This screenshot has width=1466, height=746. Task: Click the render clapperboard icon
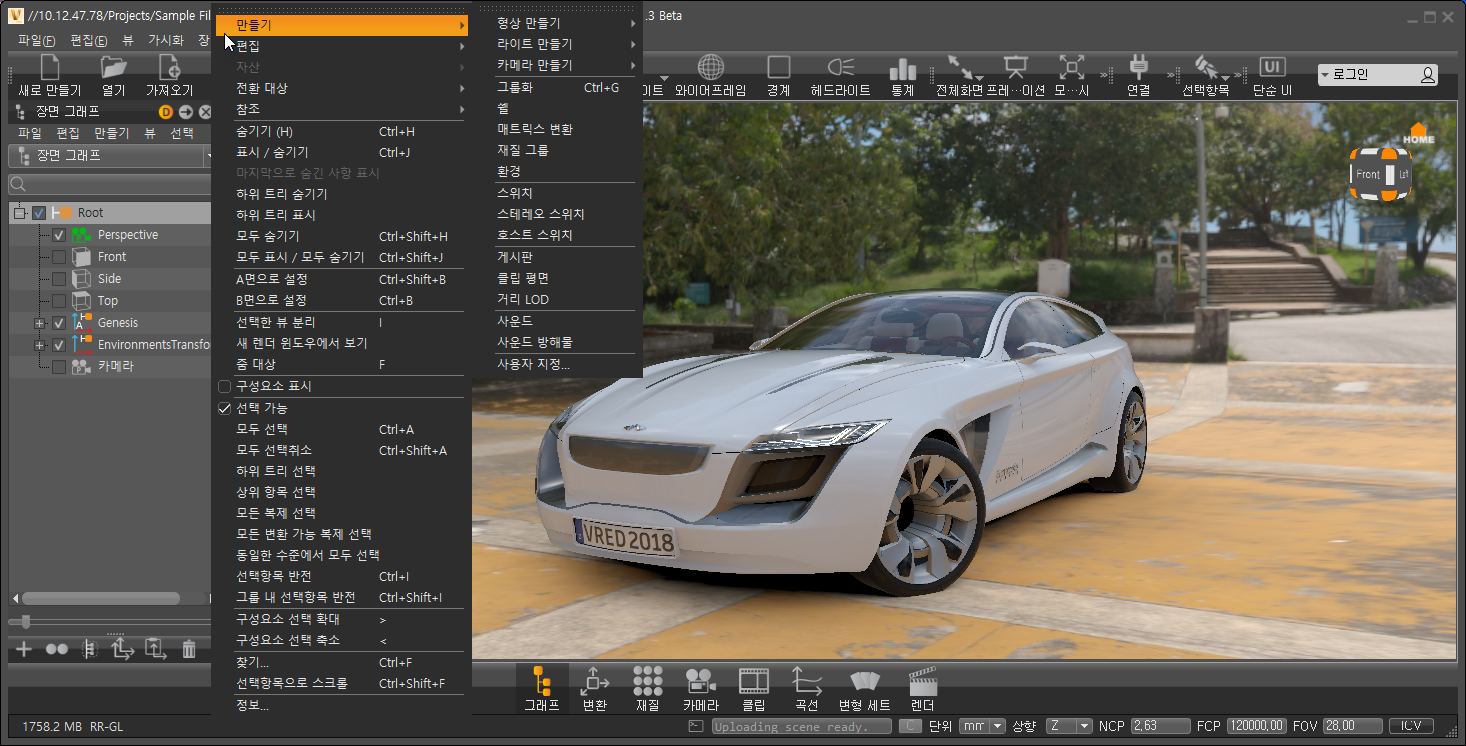(x=922, y=682)
